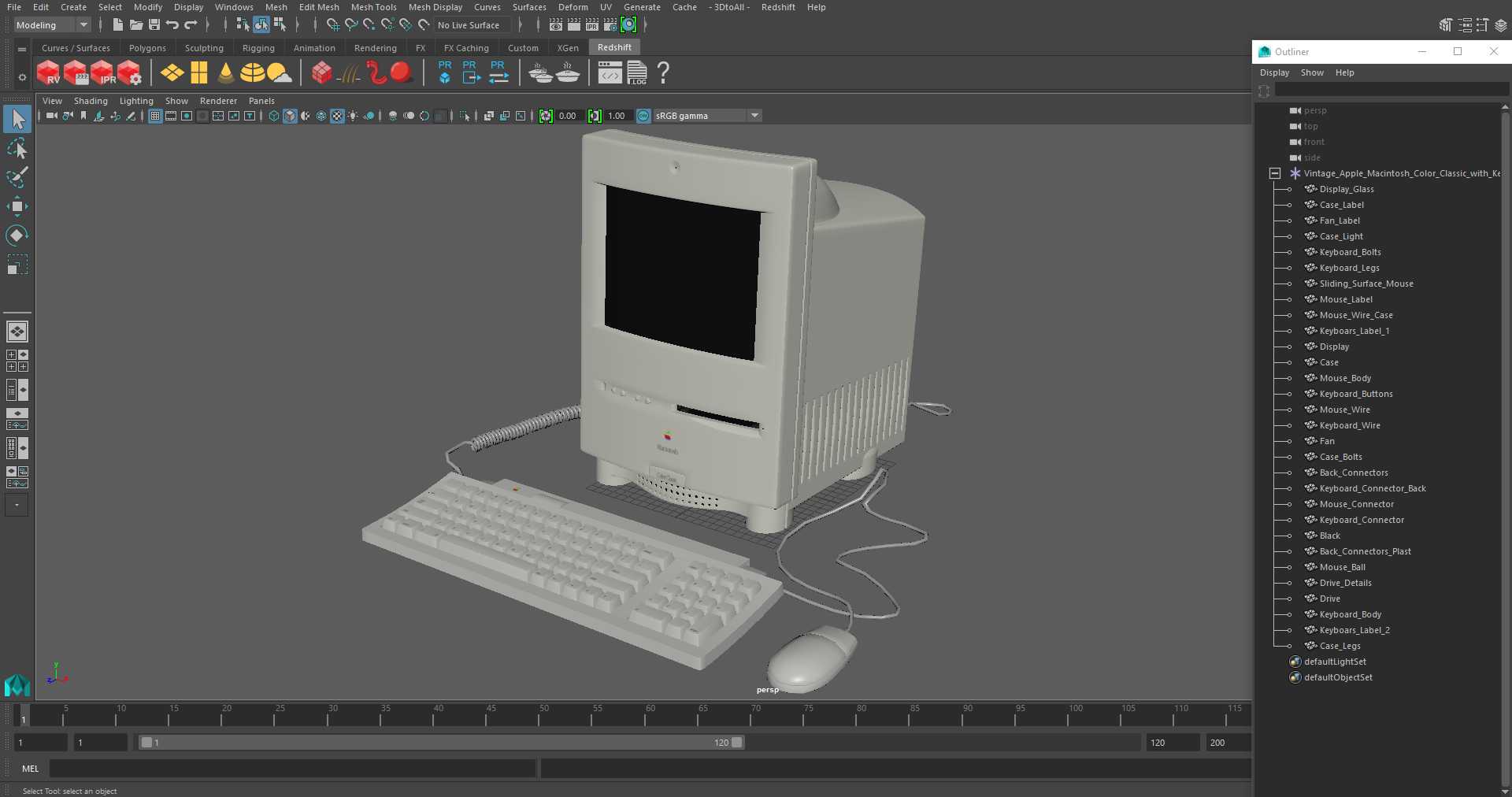Toggle smooth shade all in viewport

pos(290,116)
